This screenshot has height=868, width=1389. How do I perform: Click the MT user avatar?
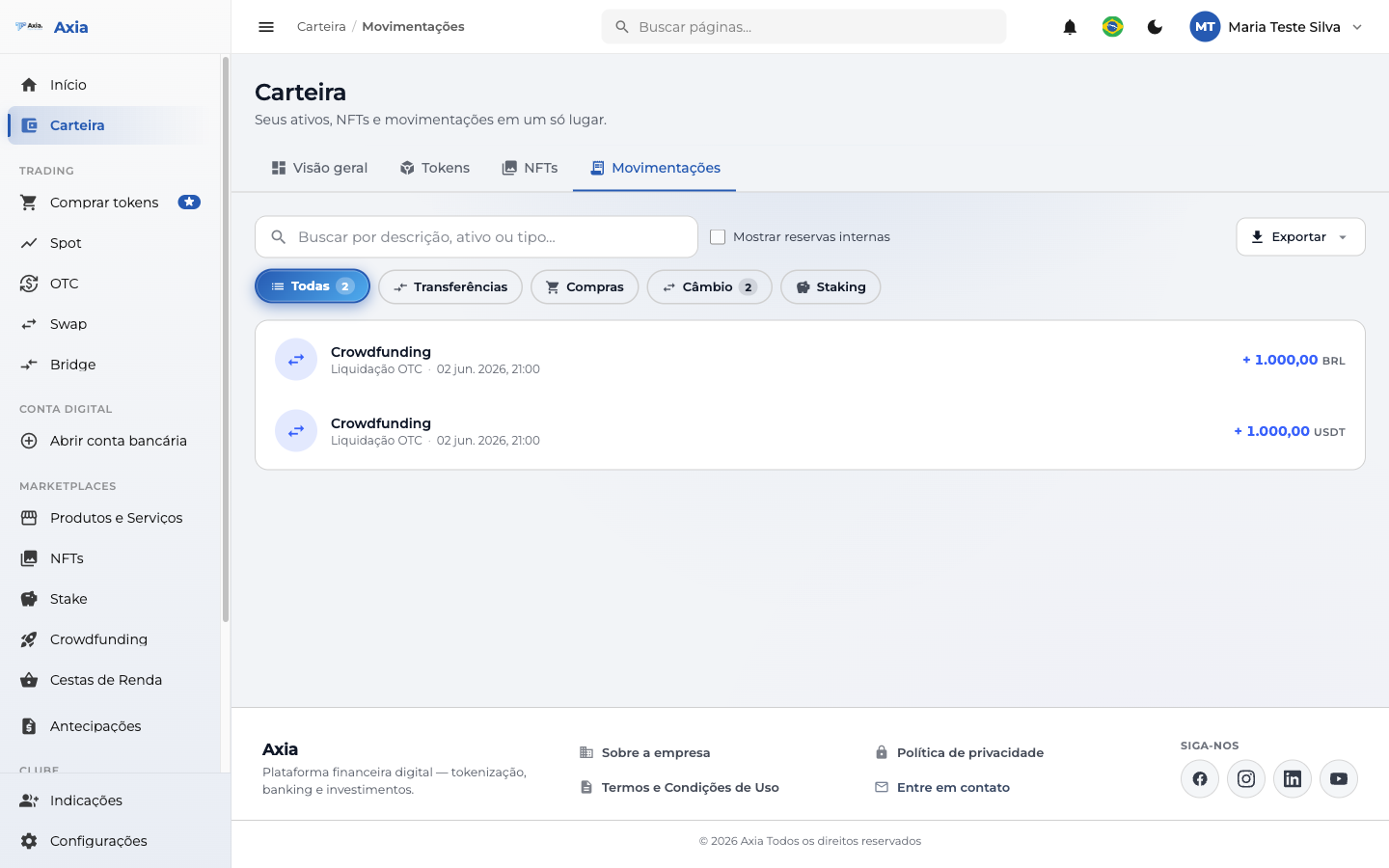1205,27
